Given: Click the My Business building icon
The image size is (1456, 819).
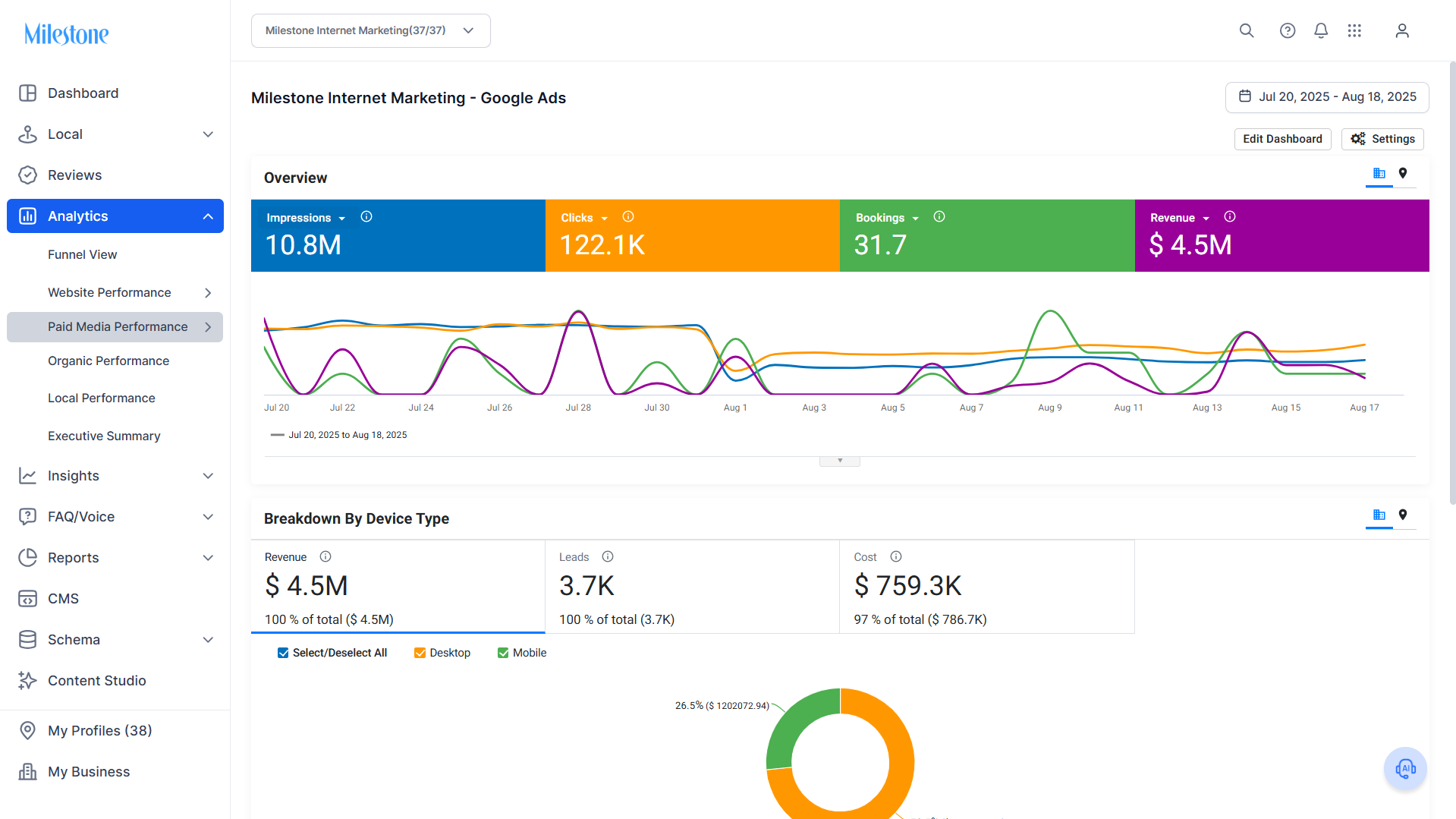Looking at the screenshot, I should pos(27,772).
